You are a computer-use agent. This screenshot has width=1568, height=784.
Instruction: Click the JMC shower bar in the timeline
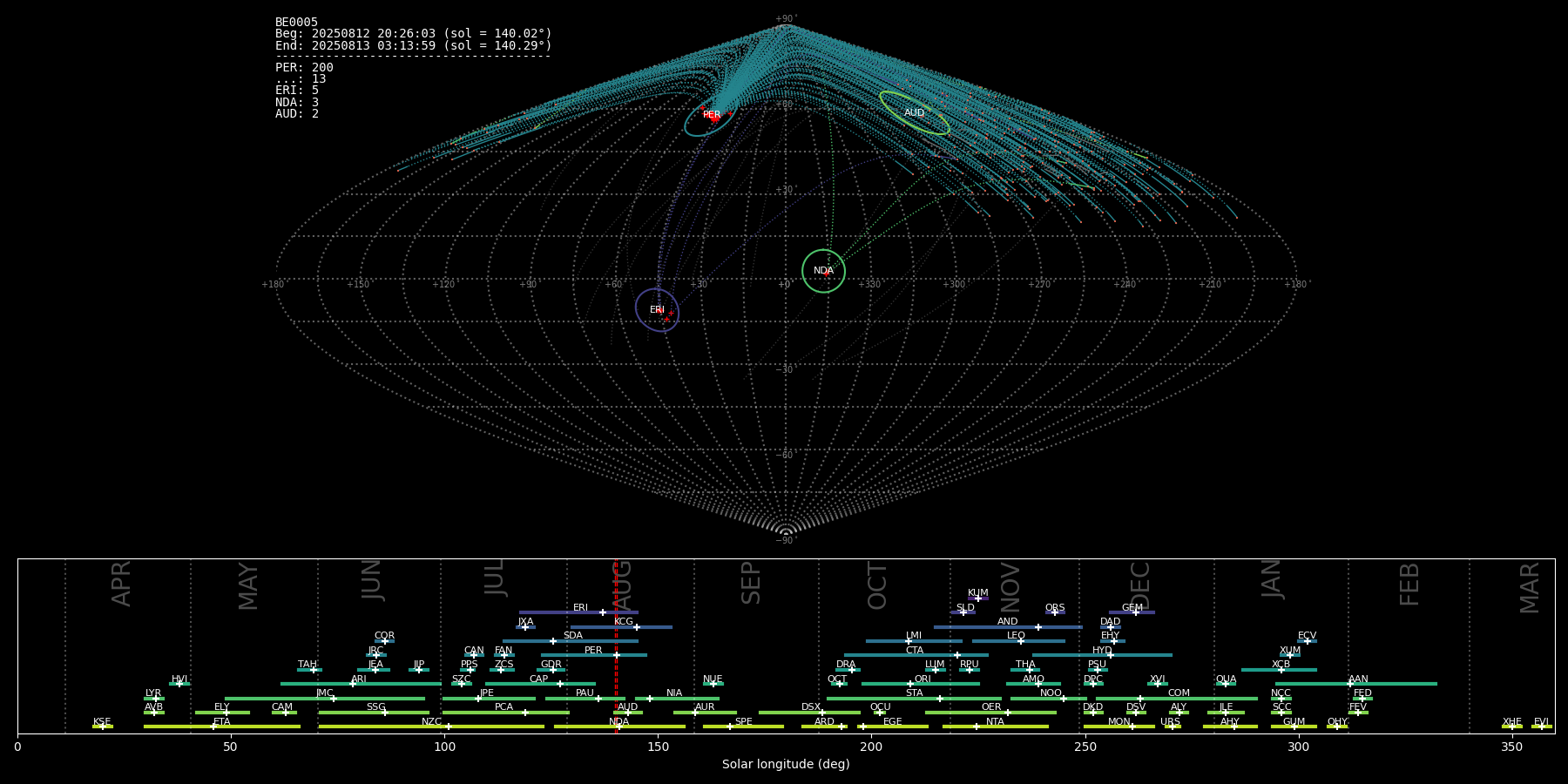coord(325,699)
